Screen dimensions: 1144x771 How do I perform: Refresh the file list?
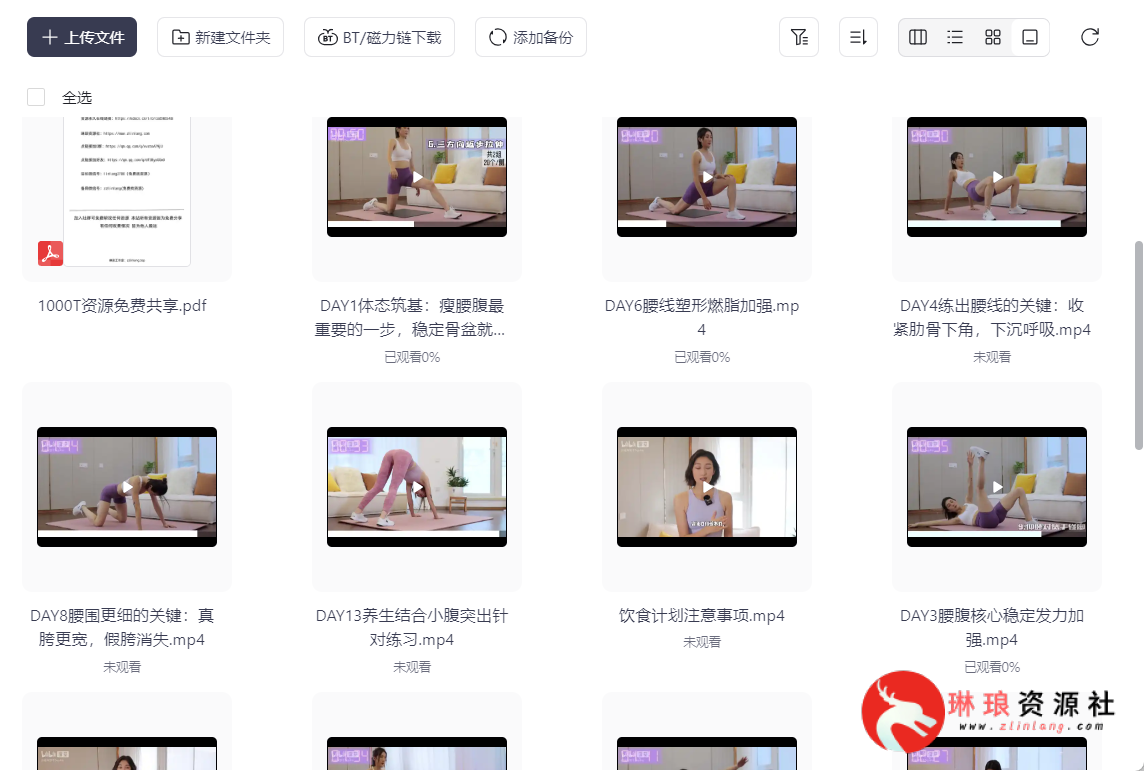[1090, 37]
